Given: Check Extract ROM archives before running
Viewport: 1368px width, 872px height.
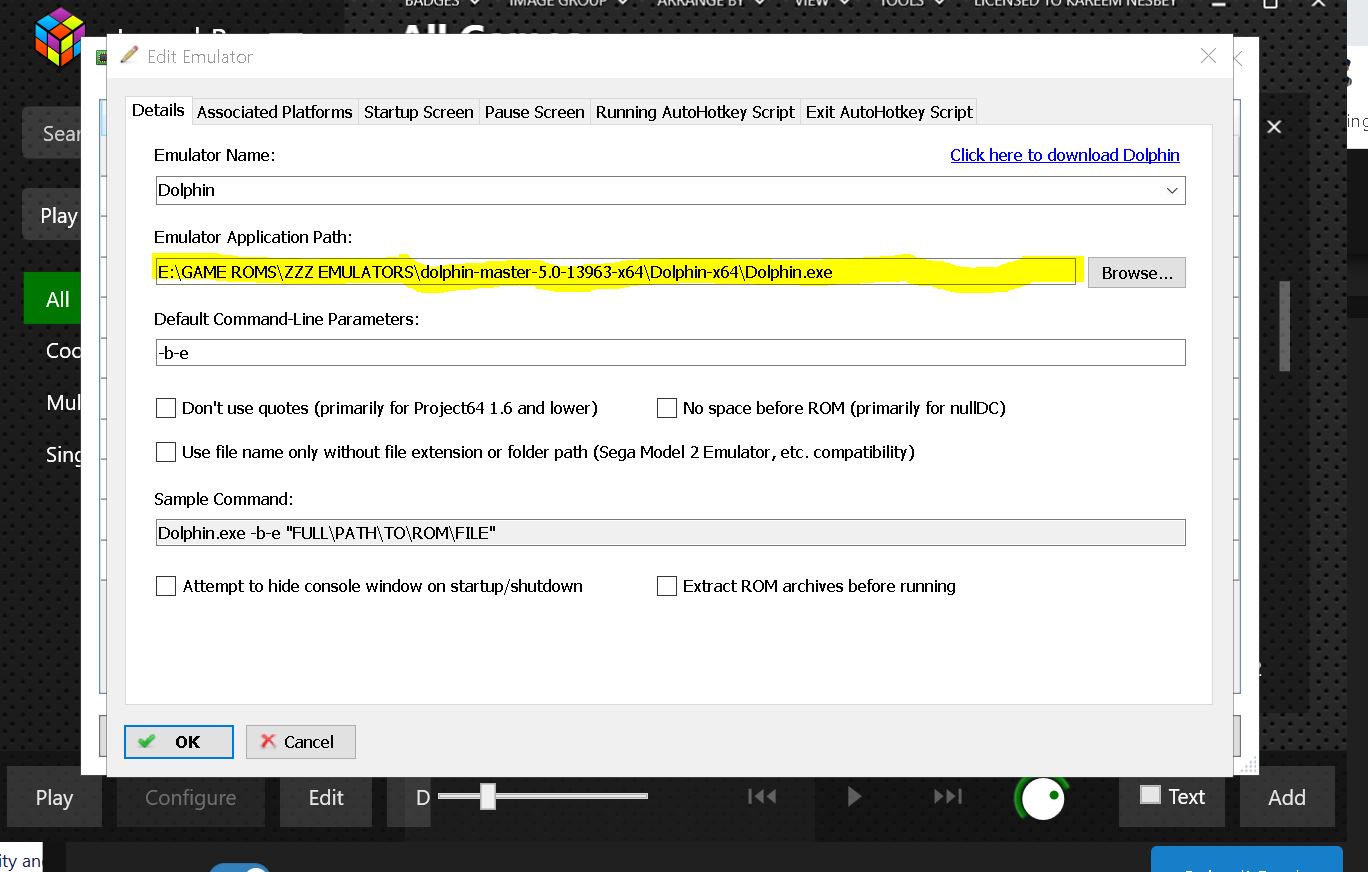Looking at the screenshot, I should pos(667,586).
